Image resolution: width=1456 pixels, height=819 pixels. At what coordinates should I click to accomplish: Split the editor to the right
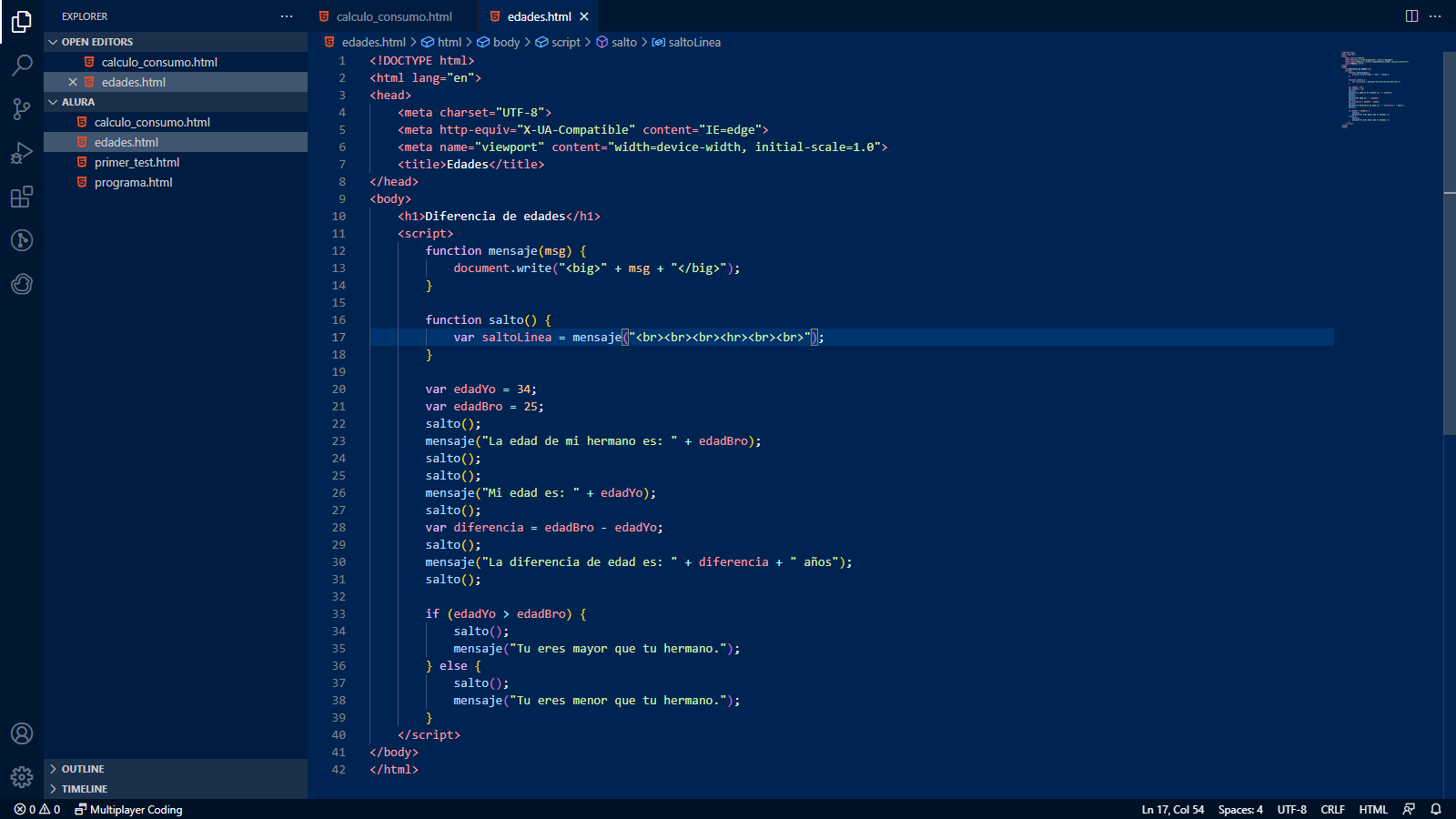(1411, 16)
